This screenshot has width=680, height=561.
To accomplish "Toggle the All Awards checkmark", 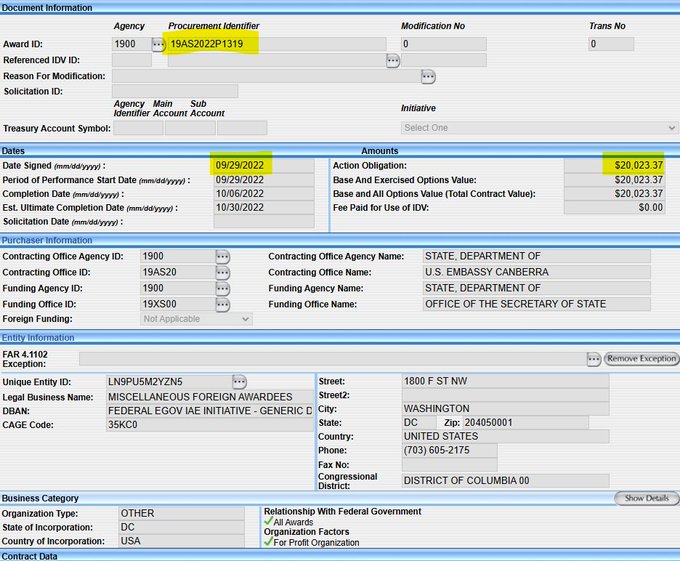I will point(269,521).
